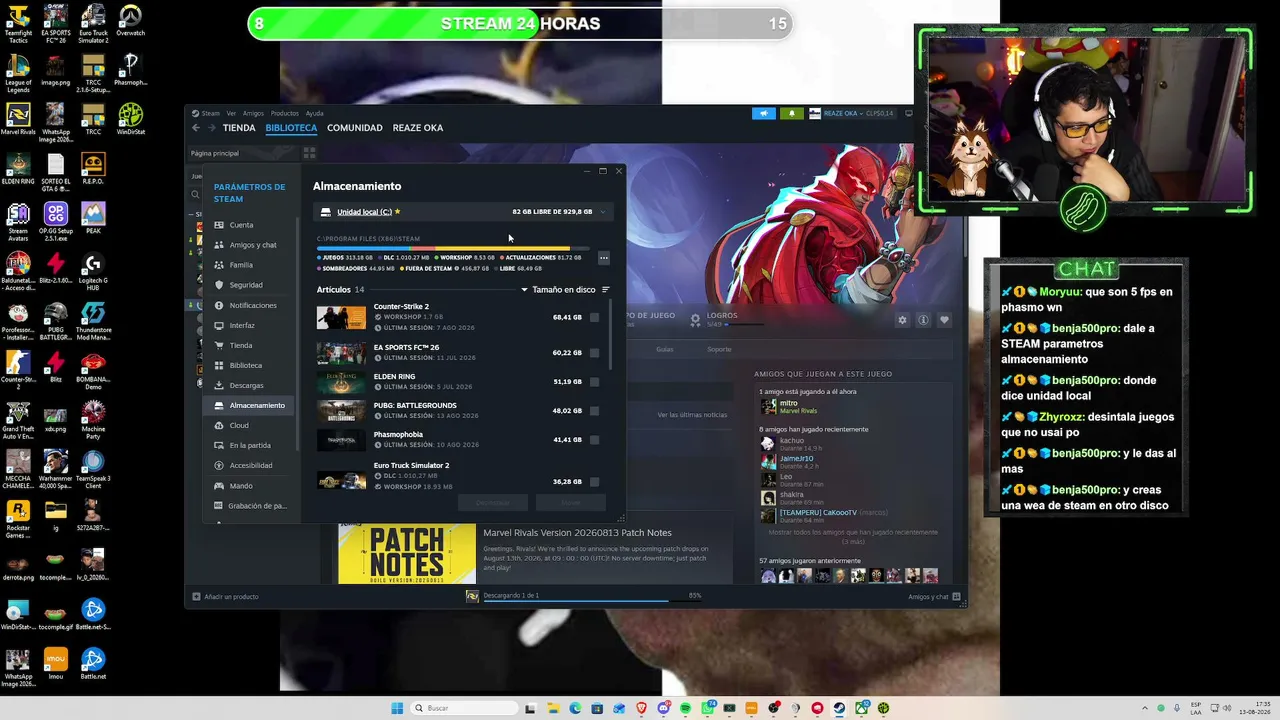The height and width of the screenshot is (720, 1280).
Task: Open Marvel Rivals game settings gear
Action: pyautogui.click(x=902, y=320)
